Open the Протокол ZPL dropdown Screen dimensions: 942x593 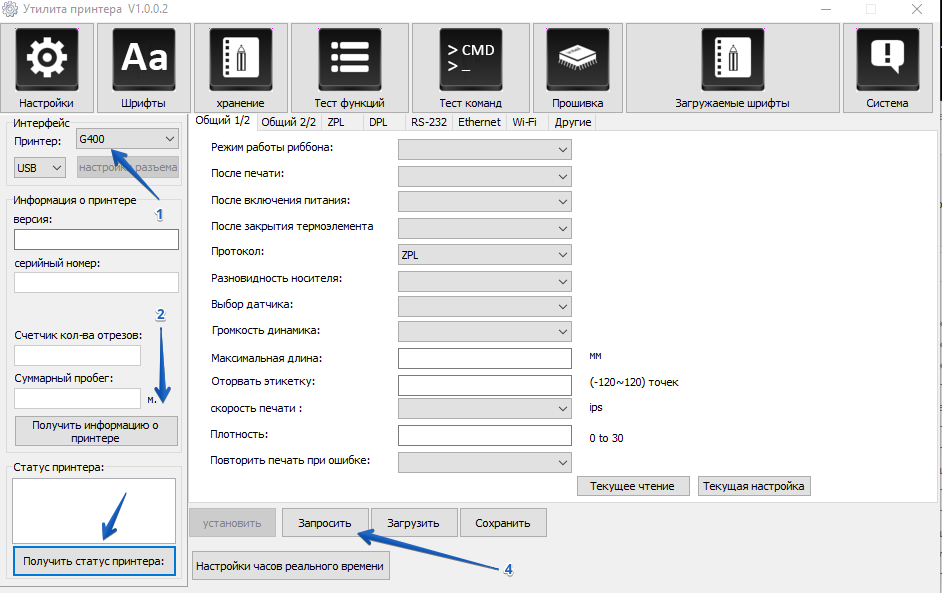[x=484, y=255]
